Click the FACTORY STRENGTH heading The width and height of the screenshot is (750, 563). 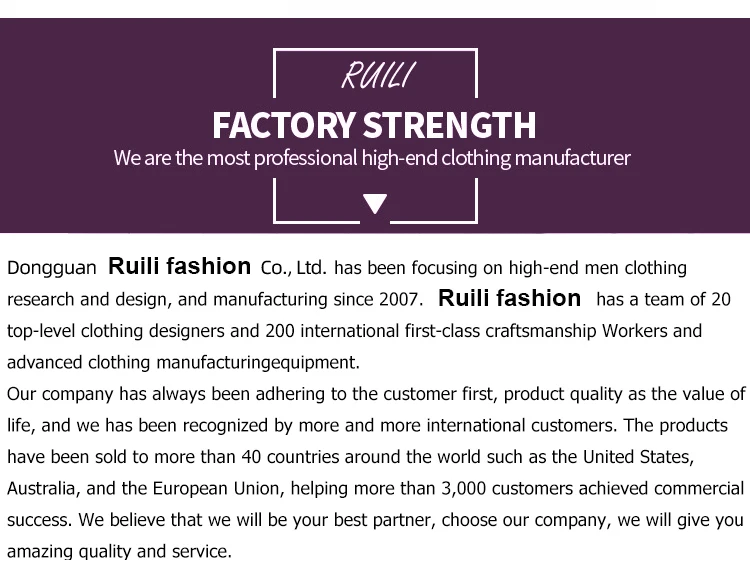click(x=375, y=125)
